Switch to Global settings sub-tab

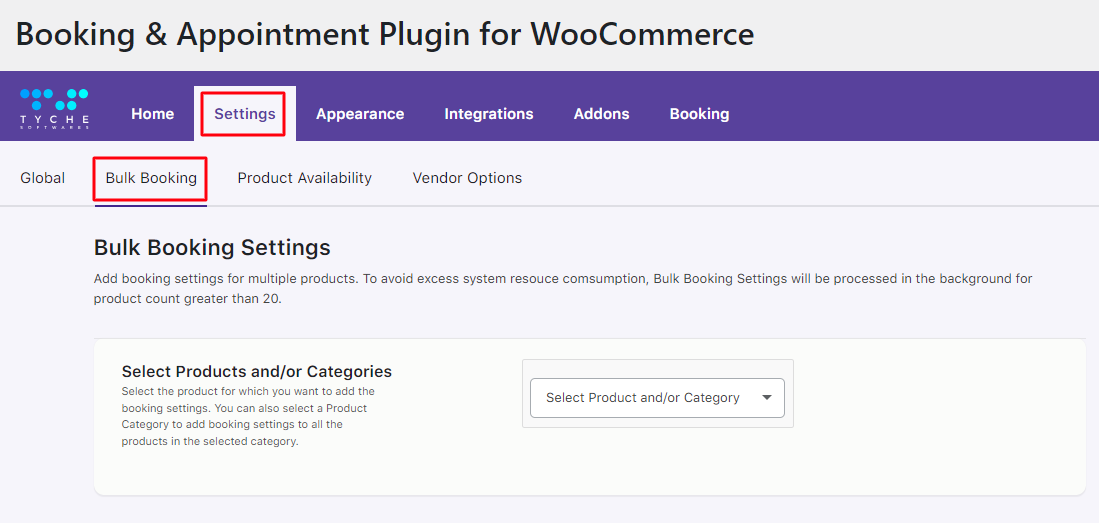click(43, 178)
